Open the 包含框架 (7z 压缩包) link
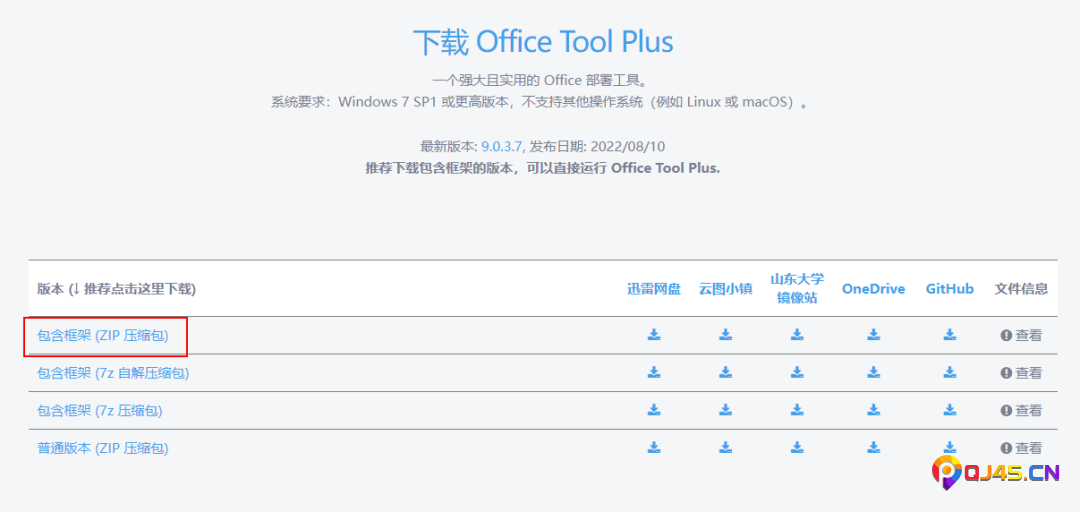The width and height of the screenshot is (1080, 512). coord(100,411)
